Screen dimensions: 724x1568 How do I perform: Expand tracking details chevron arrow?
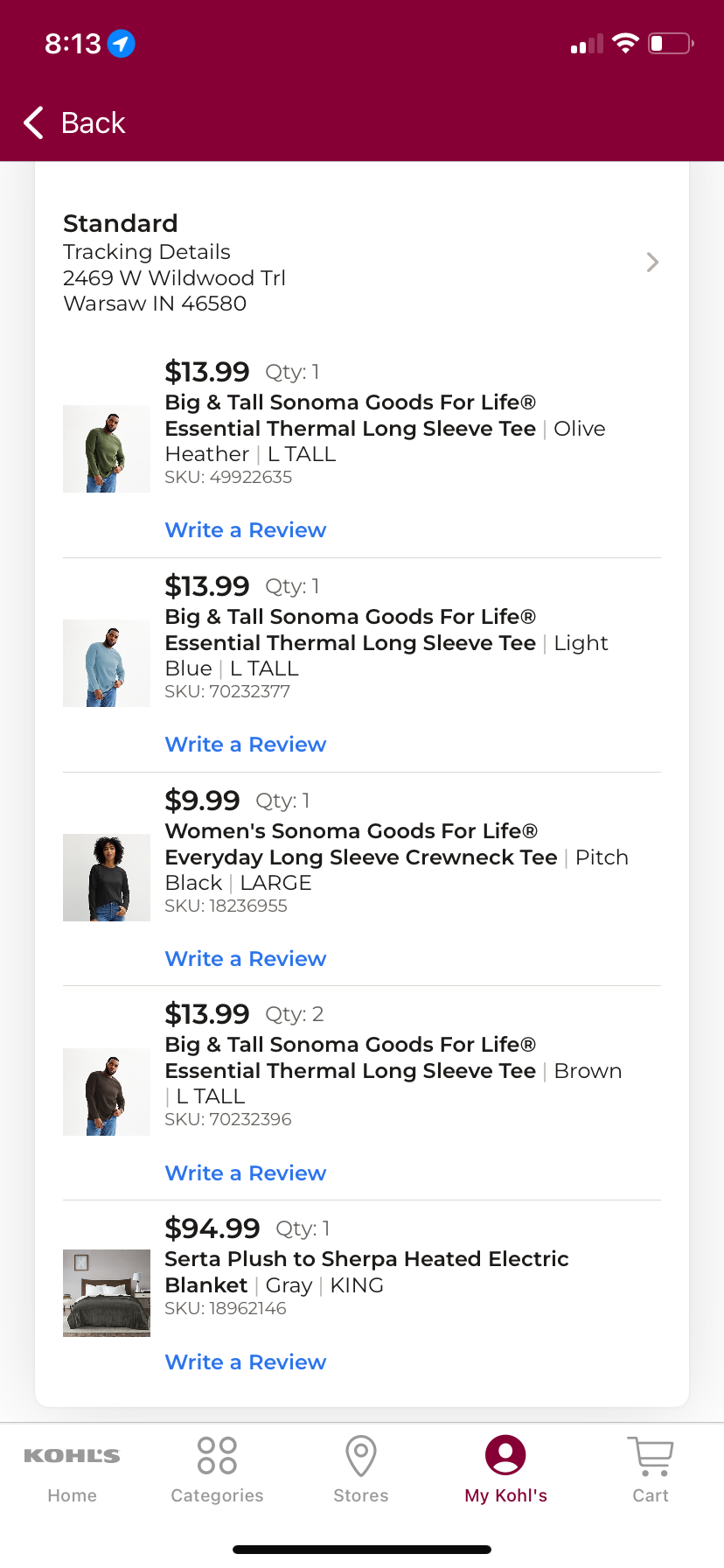point(652,262)
